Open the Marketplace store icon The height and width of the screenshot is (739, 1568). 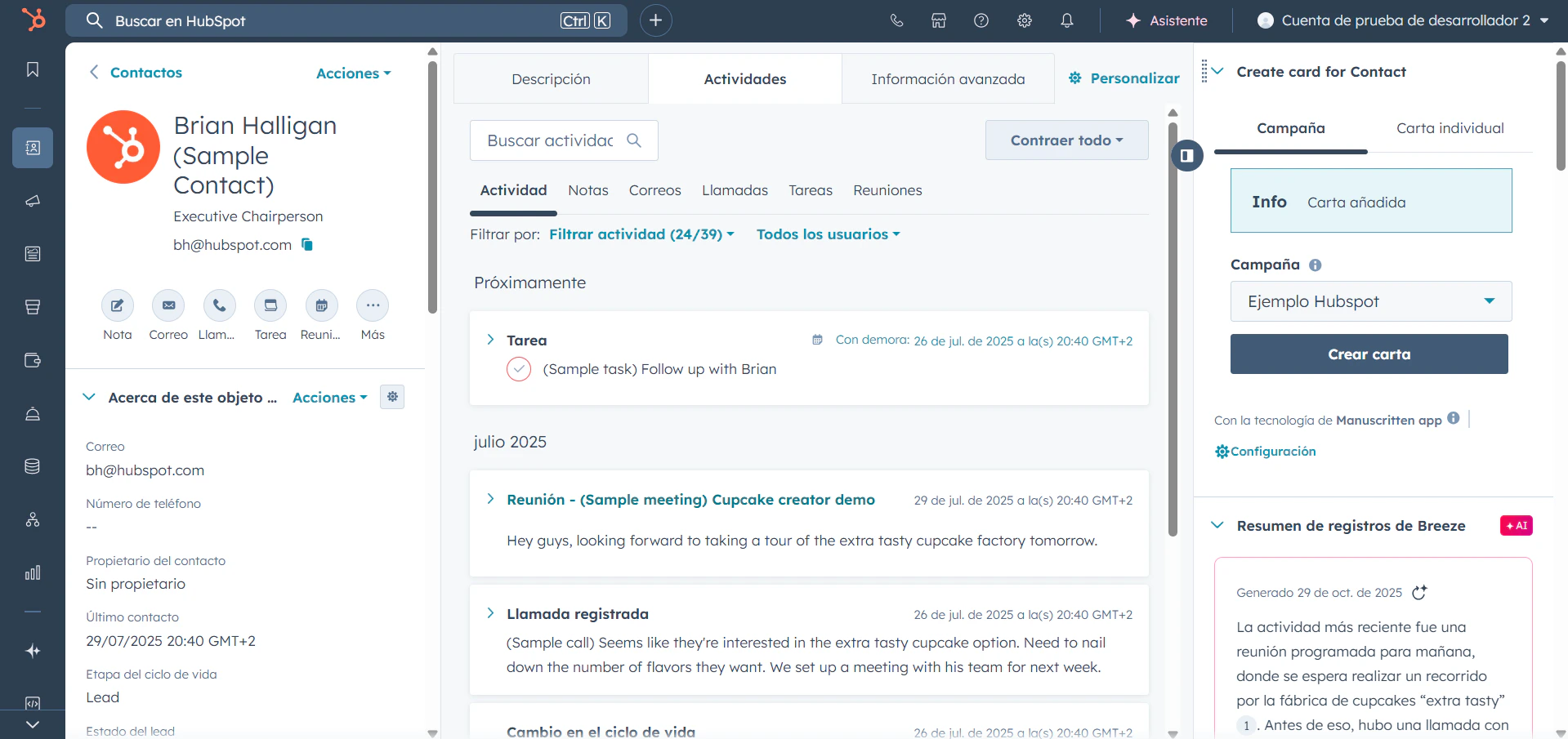tap(939, 20)
